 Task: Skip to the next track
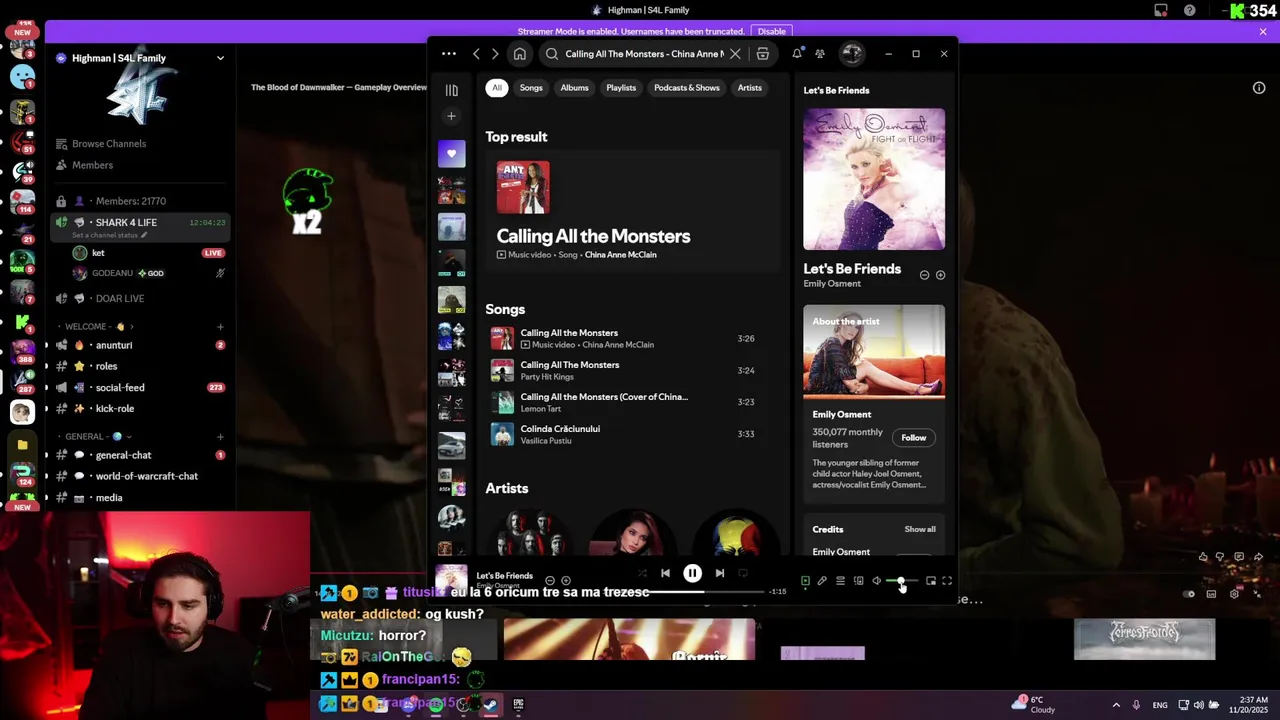[x=720, y=573]
